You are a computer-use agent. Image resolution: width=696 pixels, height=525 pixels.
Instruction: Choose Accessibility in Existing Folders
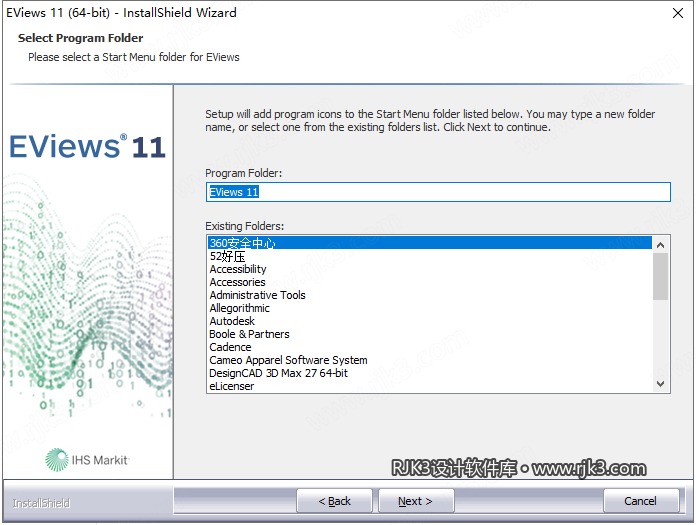(x=430, y=269)
